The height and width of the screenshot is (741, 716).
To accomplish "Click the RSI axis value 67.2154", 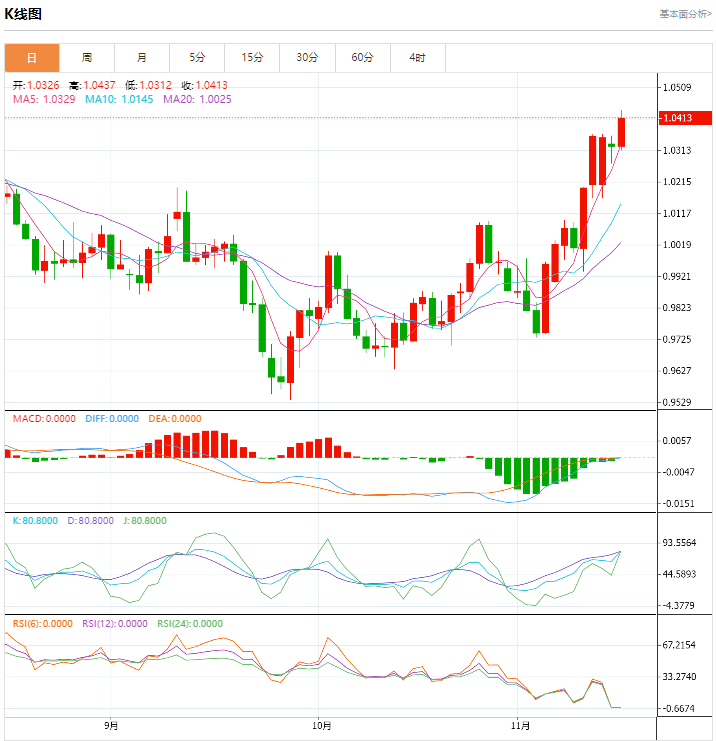I will point(679,645).
